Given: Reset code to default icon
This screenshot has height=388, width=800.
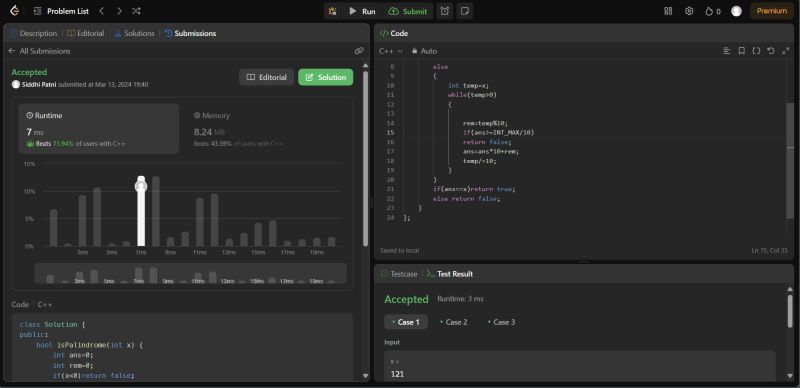Looking at the screenshot, I should coord(771,51).
